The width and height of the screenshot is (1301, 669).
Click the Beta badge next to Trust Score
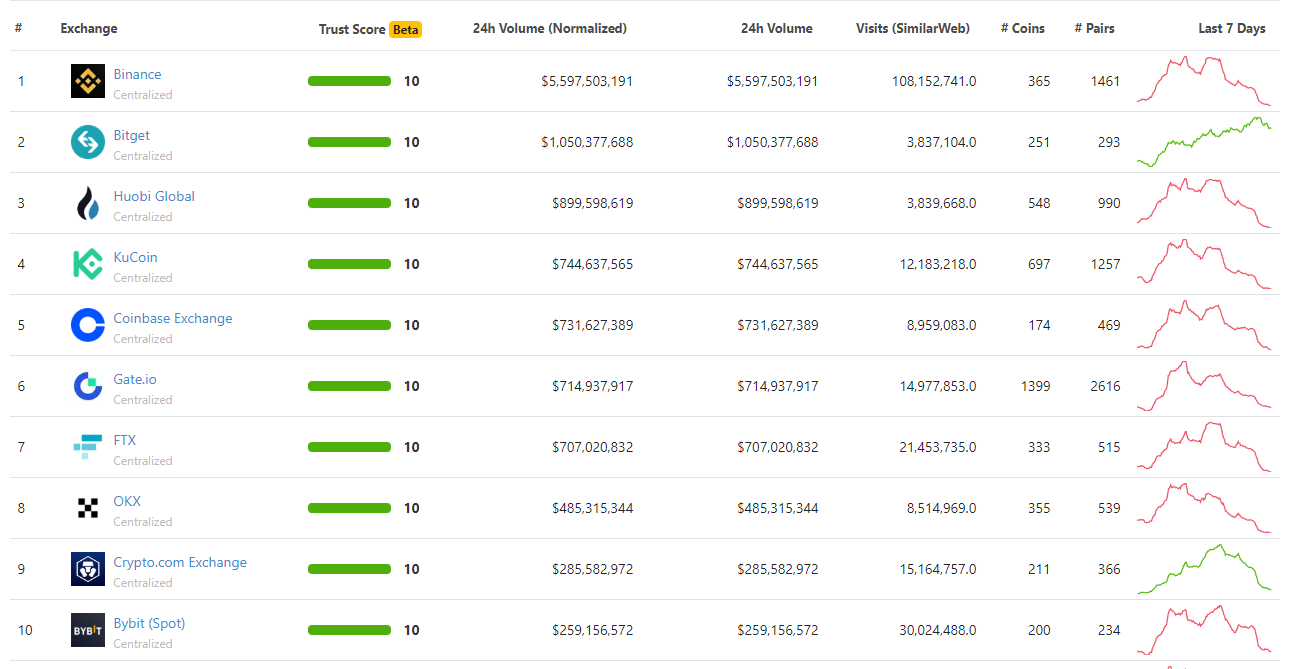click(x=406, y=29)
